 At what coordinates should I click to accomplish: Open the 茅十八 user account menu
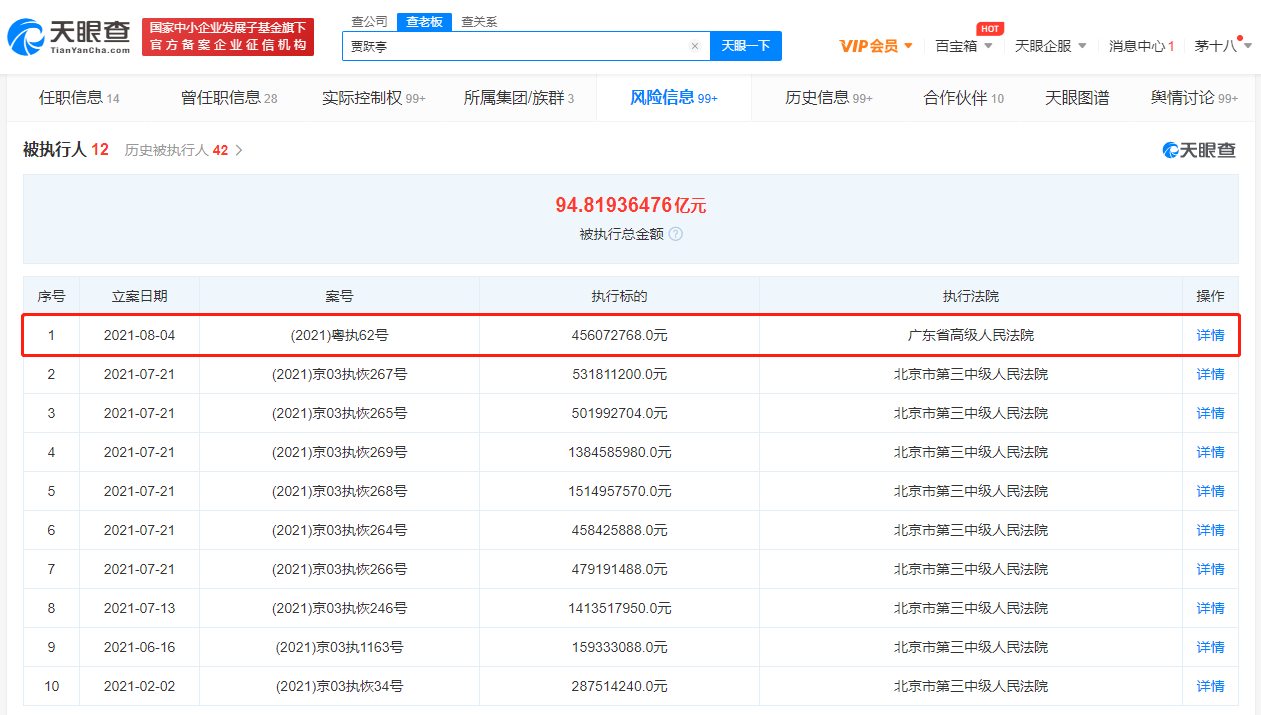(x=1216, y=46)
